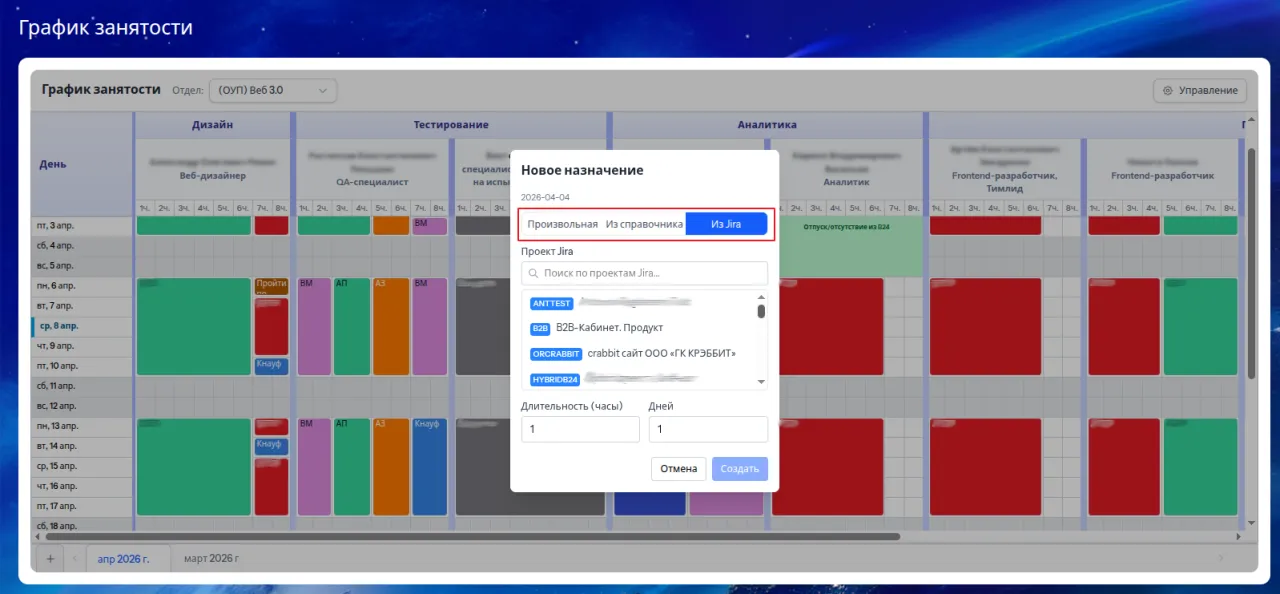Switch assignment type to Произвольная
1280x594 pixels.
tap(562, 224)
